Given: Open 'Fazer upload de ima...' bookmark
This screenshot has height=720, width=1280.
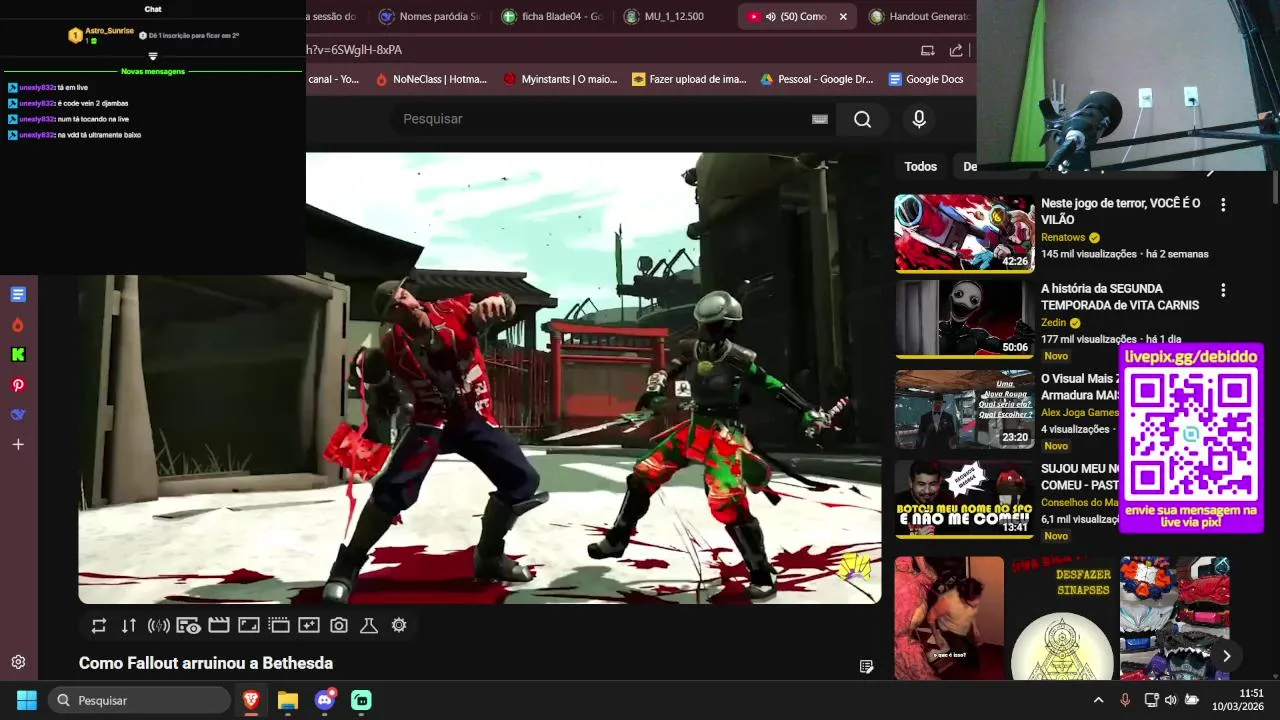Looking at the screenshot, I should pyautogui.click(x=689, y=79).
